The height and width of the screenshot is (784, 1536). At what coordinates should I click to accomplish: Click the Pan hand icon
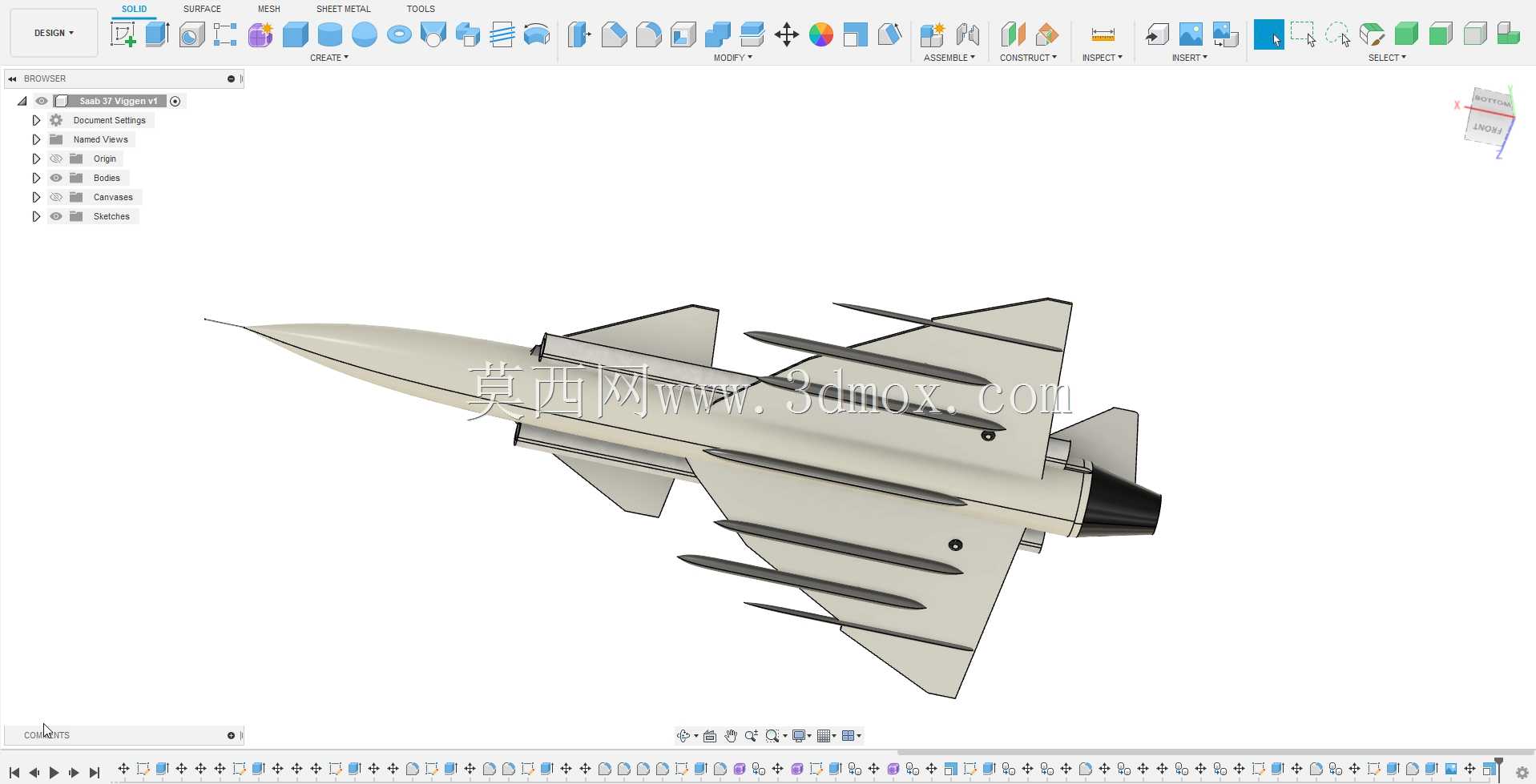[731, 736]
